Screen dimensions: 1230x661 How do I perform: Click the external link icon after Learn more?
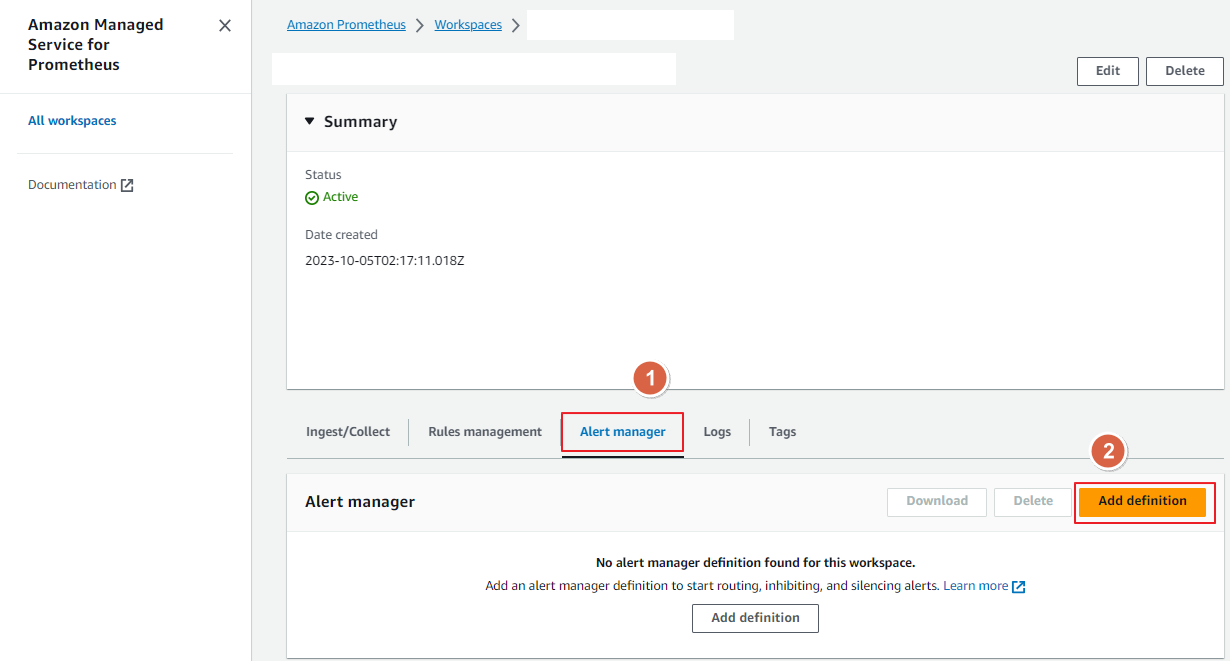click(1019, 587)
